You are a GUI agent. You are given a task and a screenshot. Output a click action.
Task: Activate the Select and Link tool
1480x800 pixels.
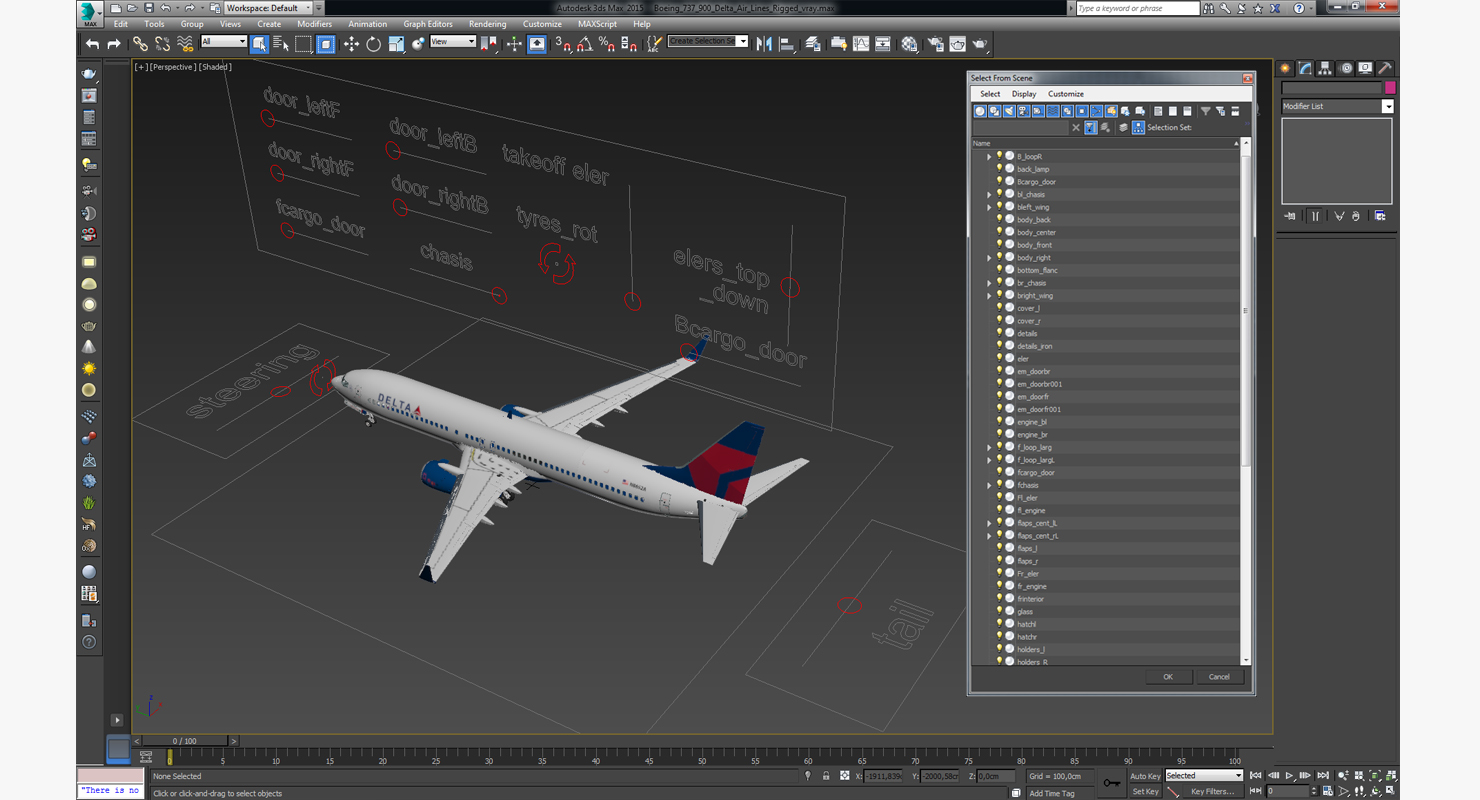[140, 44]
